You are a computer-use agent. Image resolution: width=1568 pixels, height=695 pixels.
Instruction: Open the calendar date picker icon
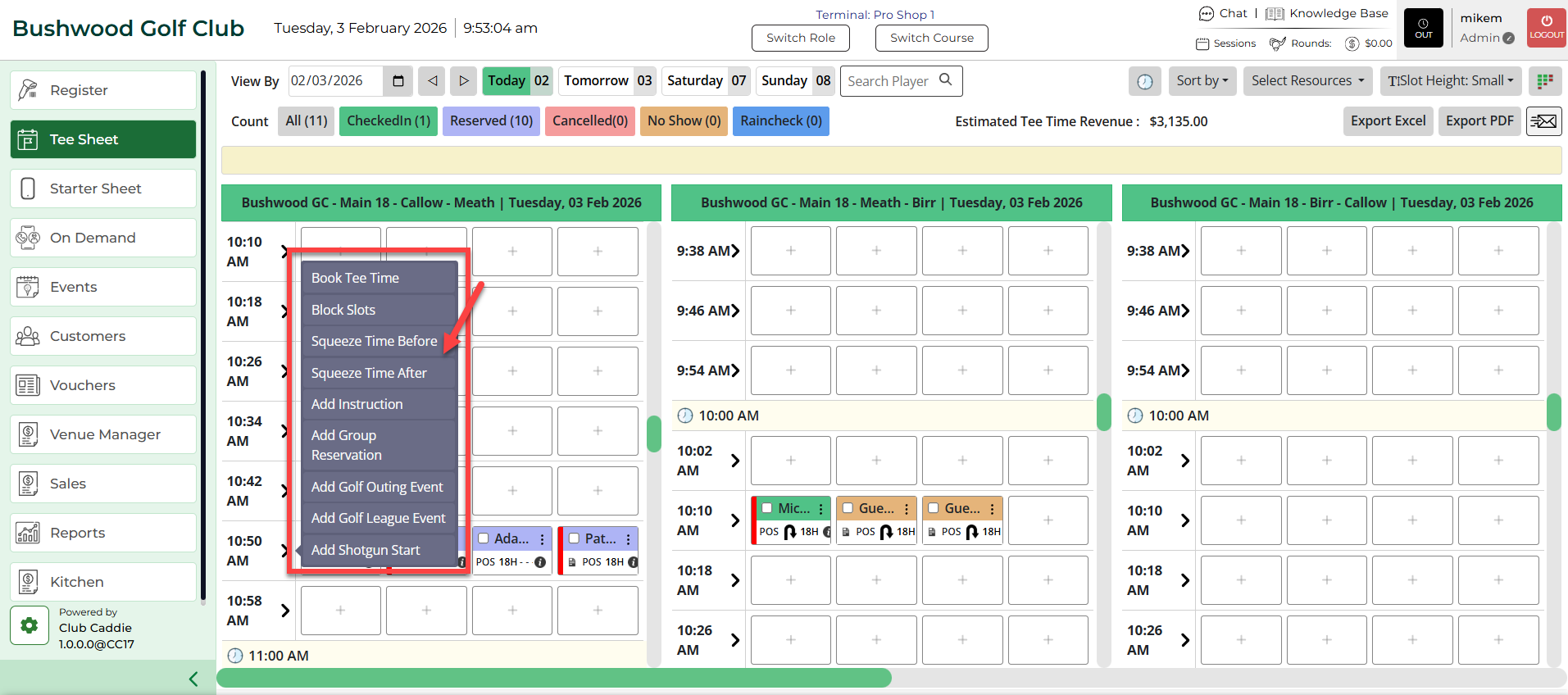(x=398, y=81)
